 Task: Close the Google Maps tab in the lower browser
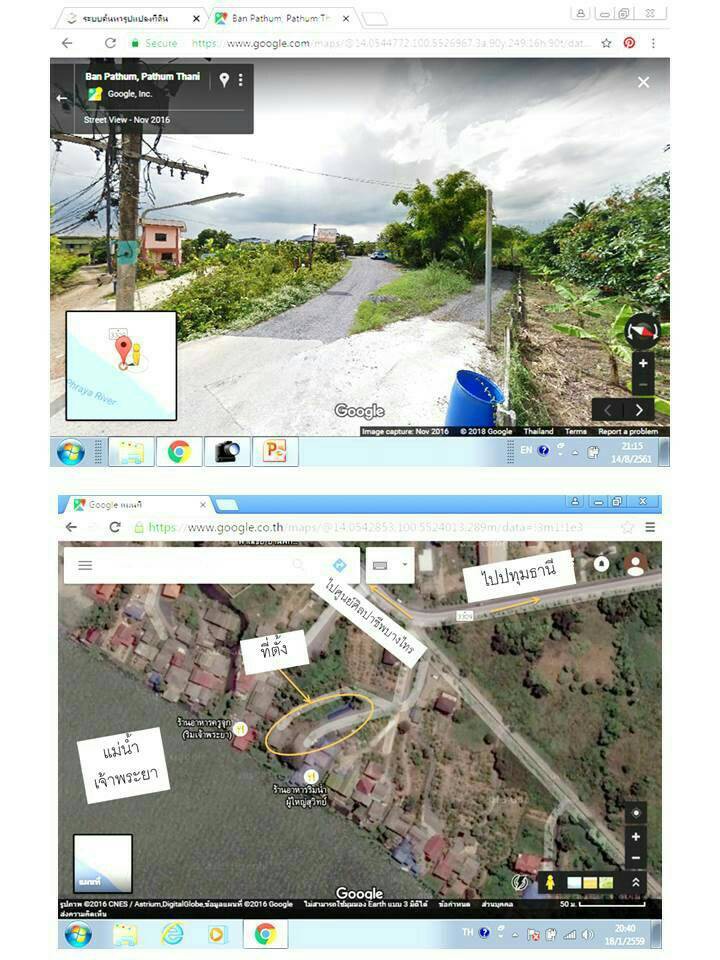pyautogui.click(x=203, y=504)
